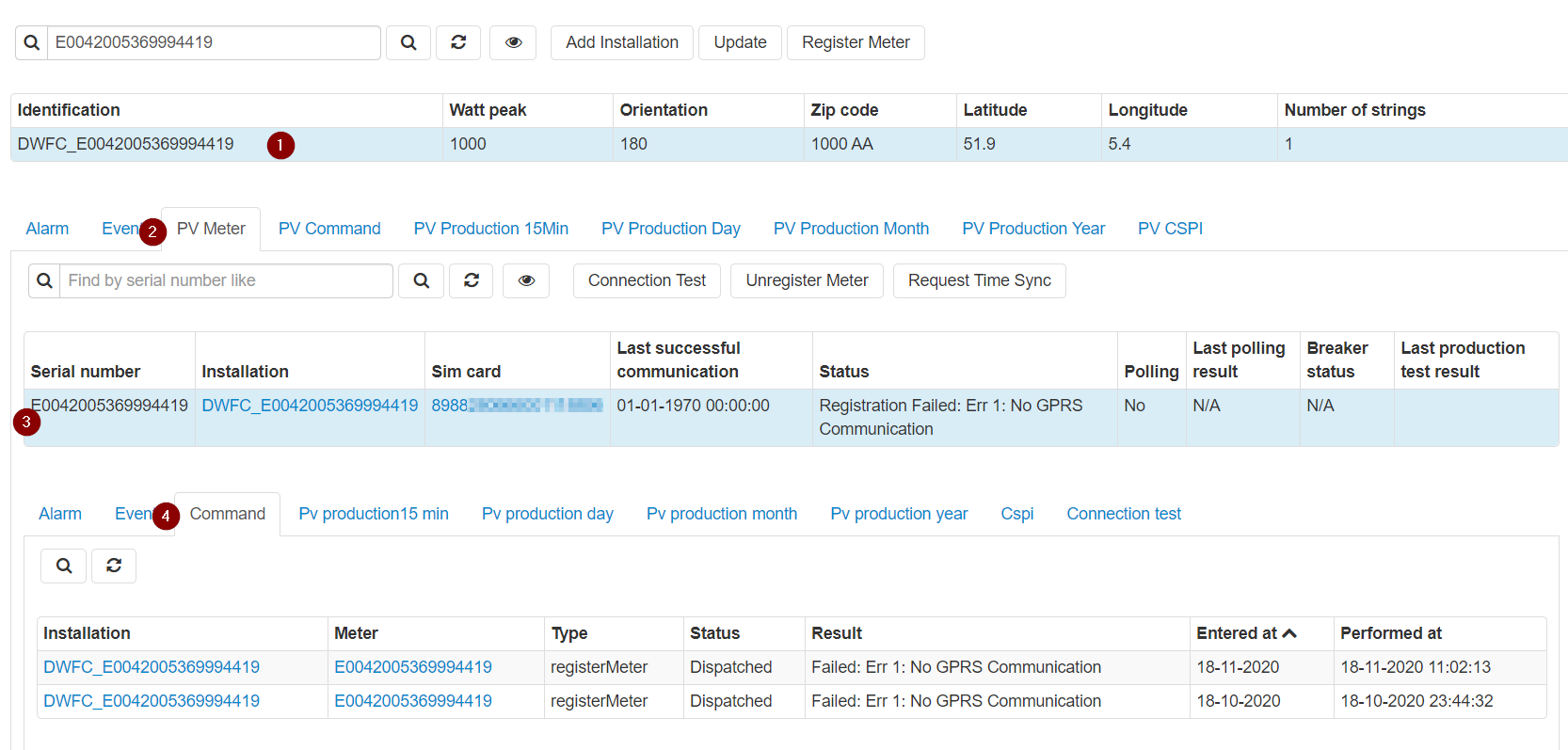
Task: Click the PV Meter search magnifier button
Action: 422,280
